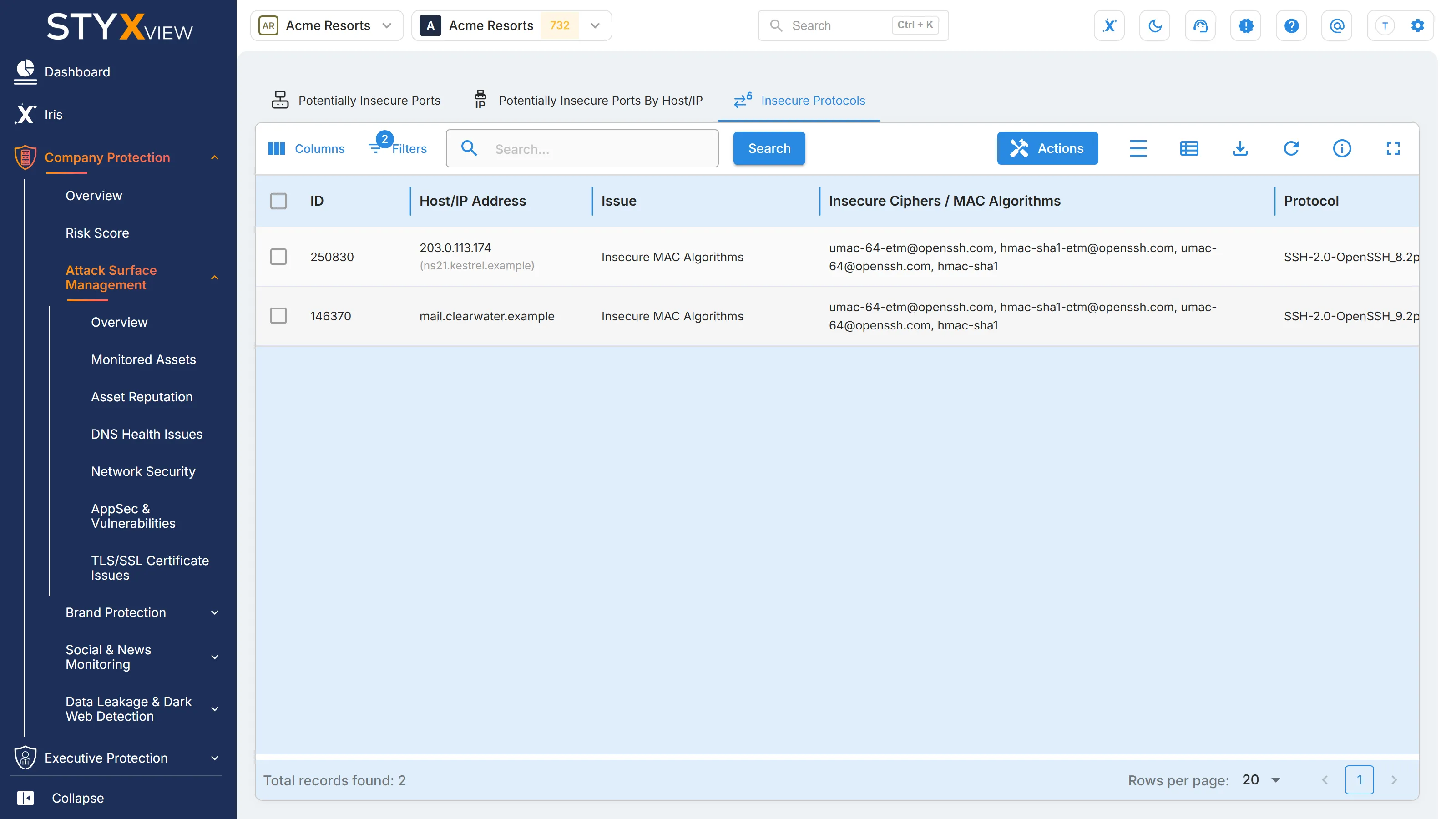This screenshot has height=819, width=1456.
Task: Open the Iris X icon in top bar
Action: click(1109, 25)
